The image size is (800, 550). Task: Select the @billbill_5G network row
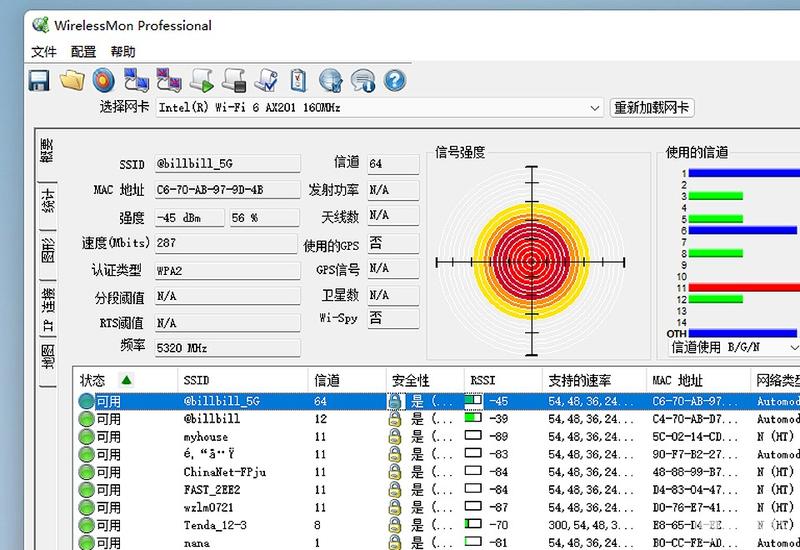pos(437,401)
